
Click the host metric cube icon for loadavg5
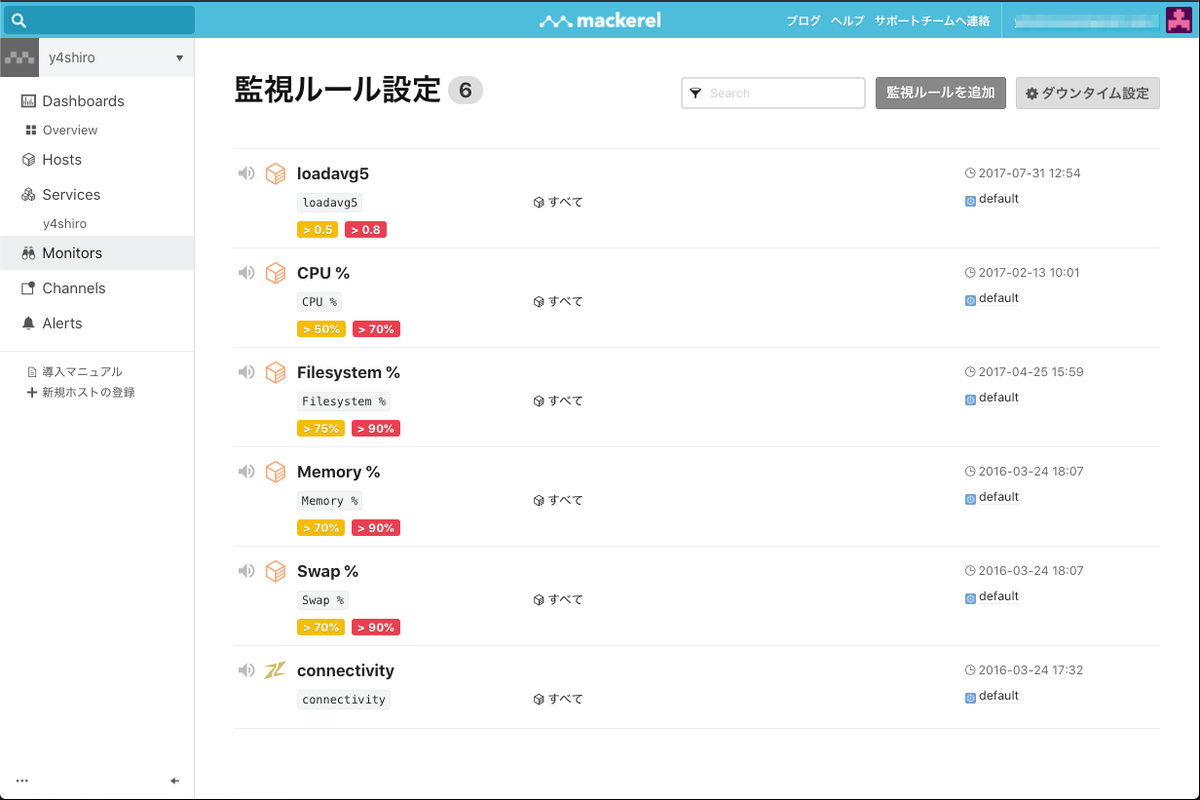(275, 174)
